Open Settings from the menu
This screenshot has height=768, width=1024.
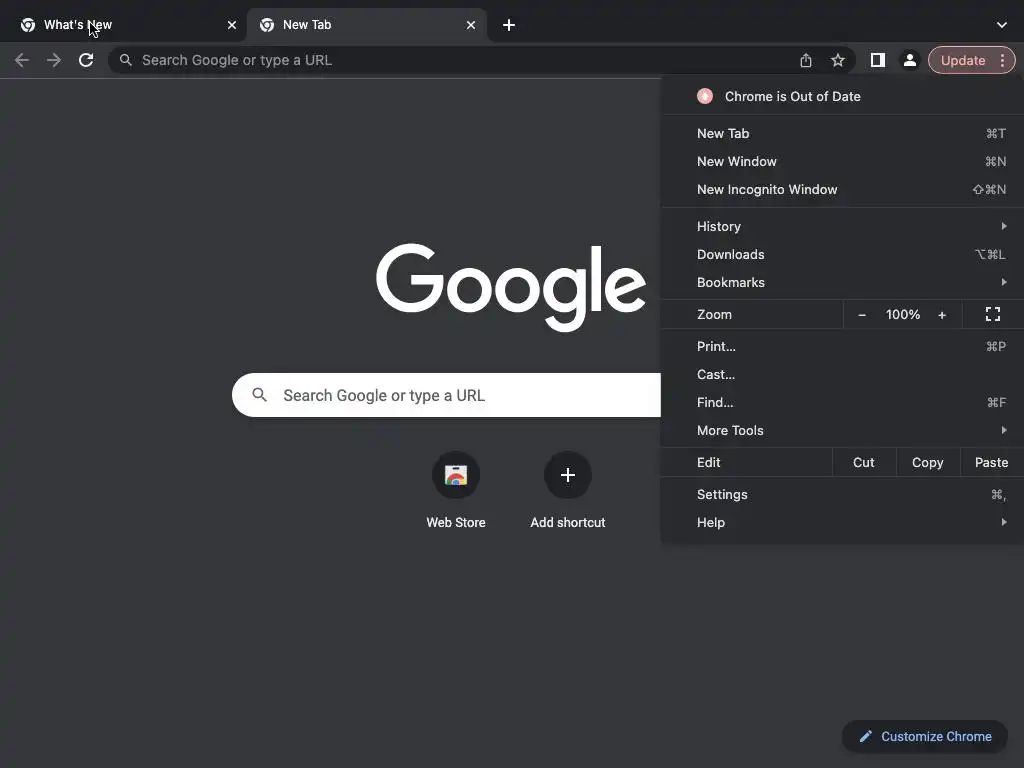[842, 494]
